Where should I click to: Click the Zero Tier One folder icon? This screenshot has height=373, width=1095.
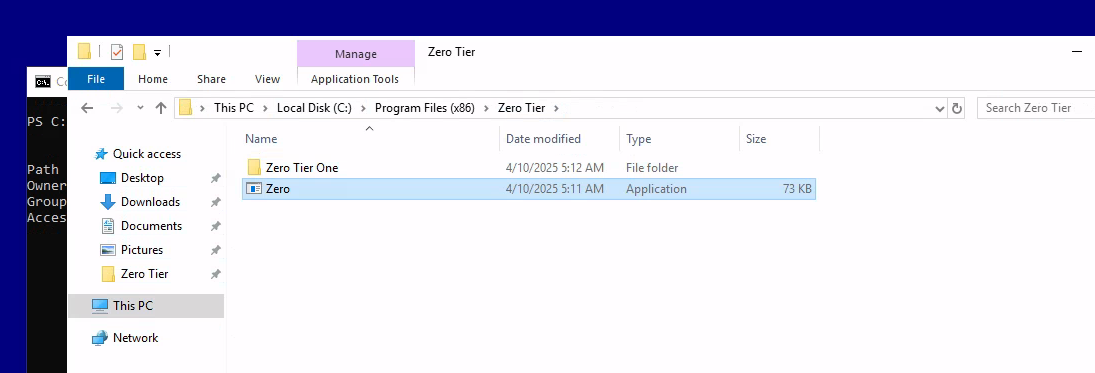click(x=254, y=168)
